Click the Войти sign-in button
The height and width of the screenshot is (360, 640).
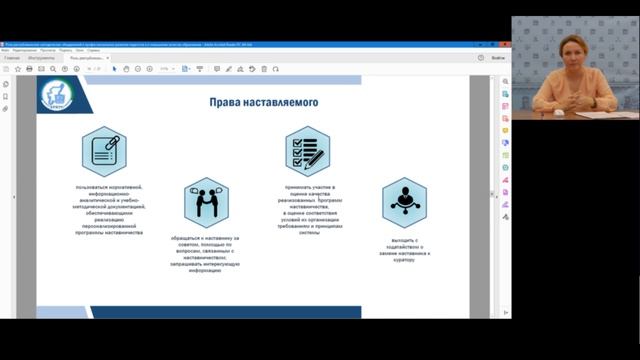pos(498,58)
